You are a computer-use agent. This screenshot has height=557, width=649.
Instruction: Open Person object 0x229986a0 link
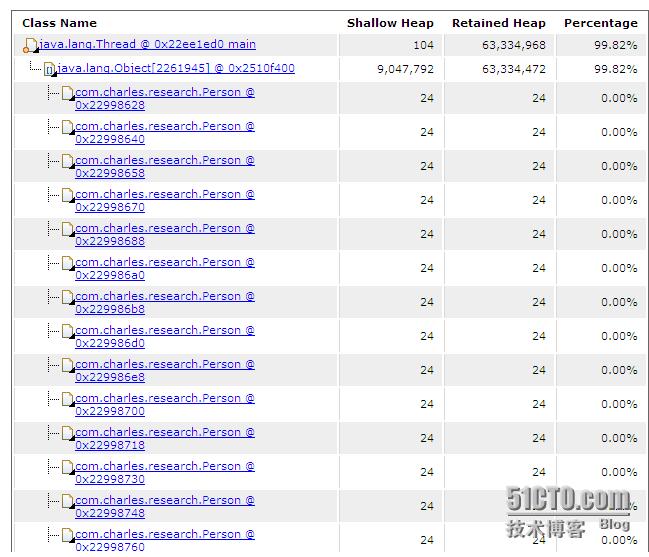coord(165,268)
